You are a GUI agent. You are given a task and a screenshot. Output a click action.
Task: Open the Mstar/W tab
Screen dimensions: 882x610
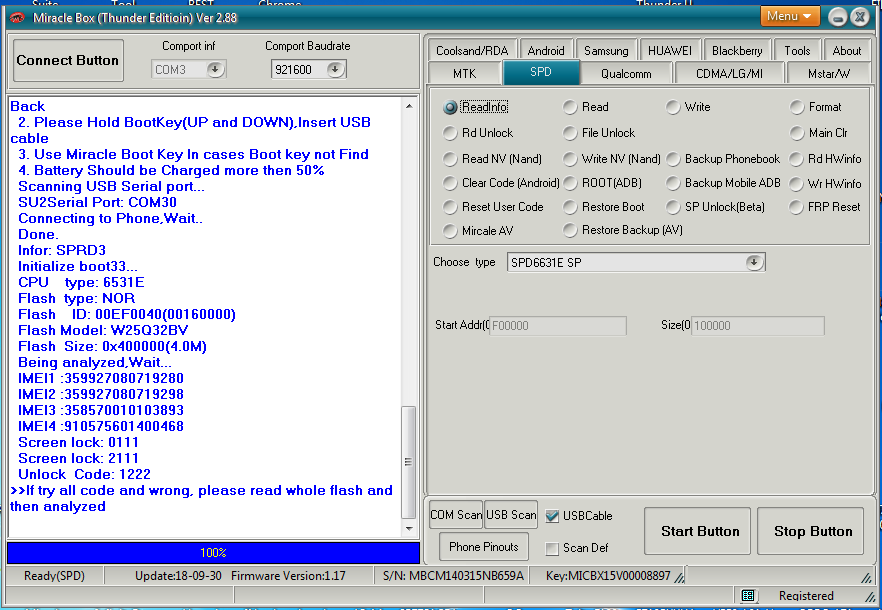[x=828, y=73]
